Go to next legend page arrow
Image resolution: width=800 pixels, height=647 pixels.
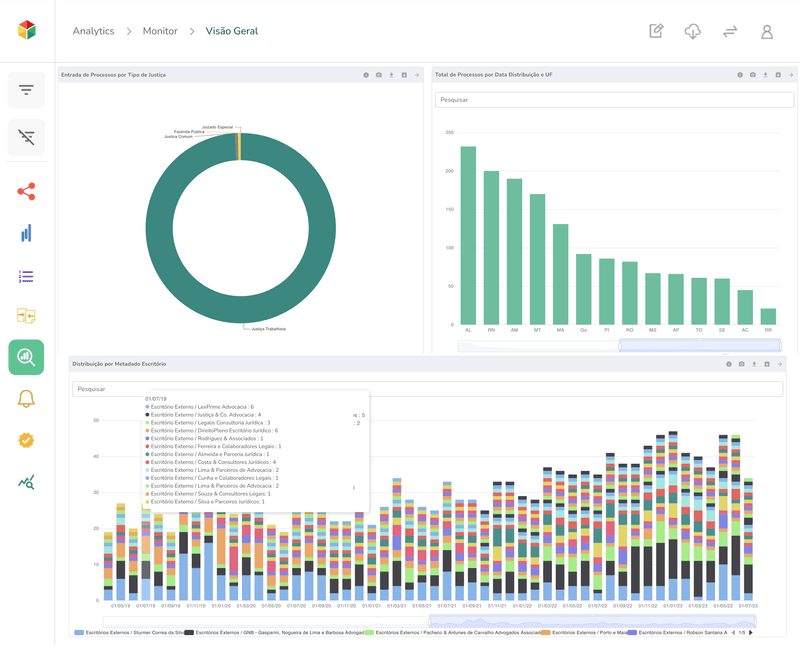tap(752, 633)
